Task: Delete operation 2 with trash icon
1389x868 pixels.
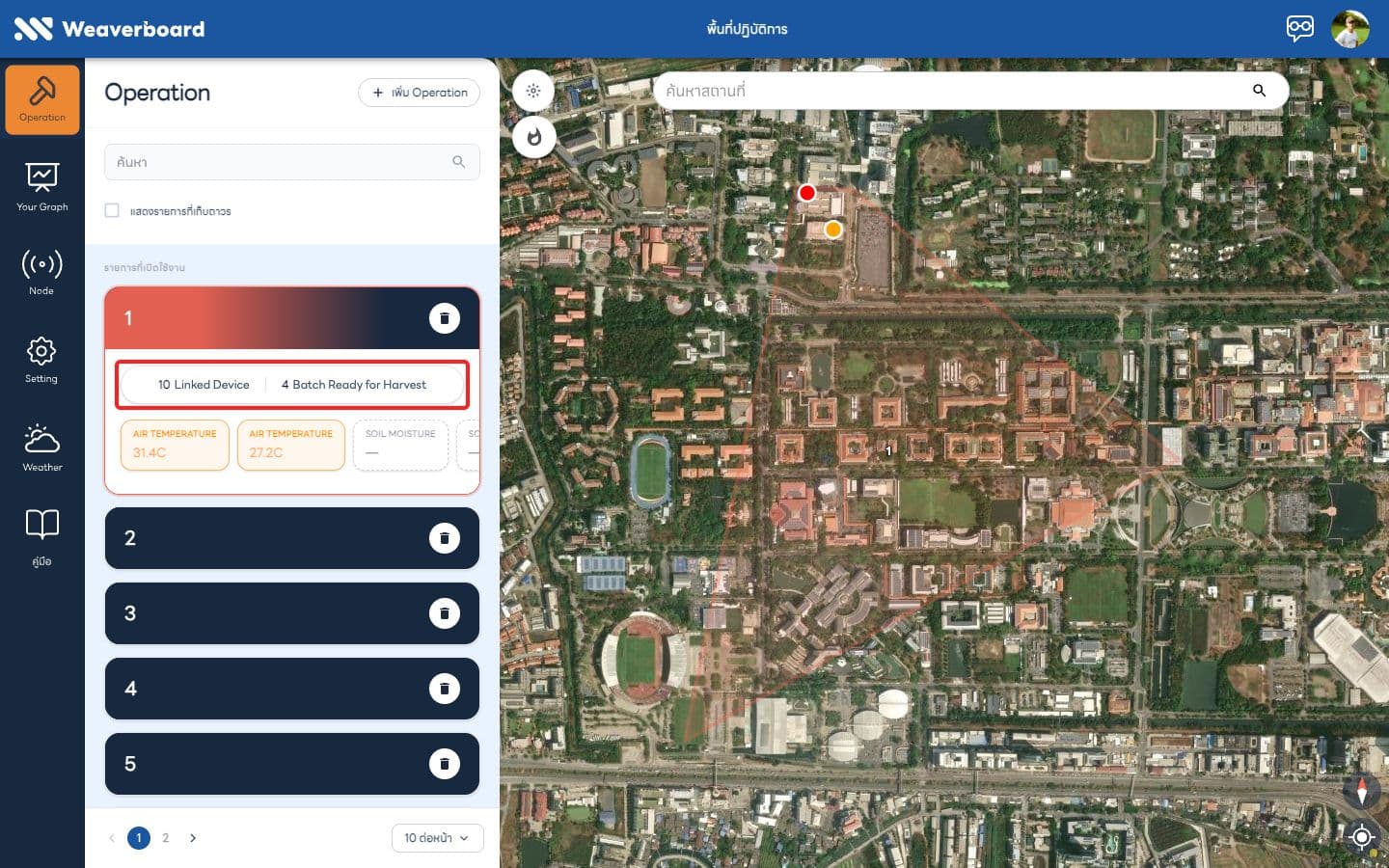Action: coord(445,538)
